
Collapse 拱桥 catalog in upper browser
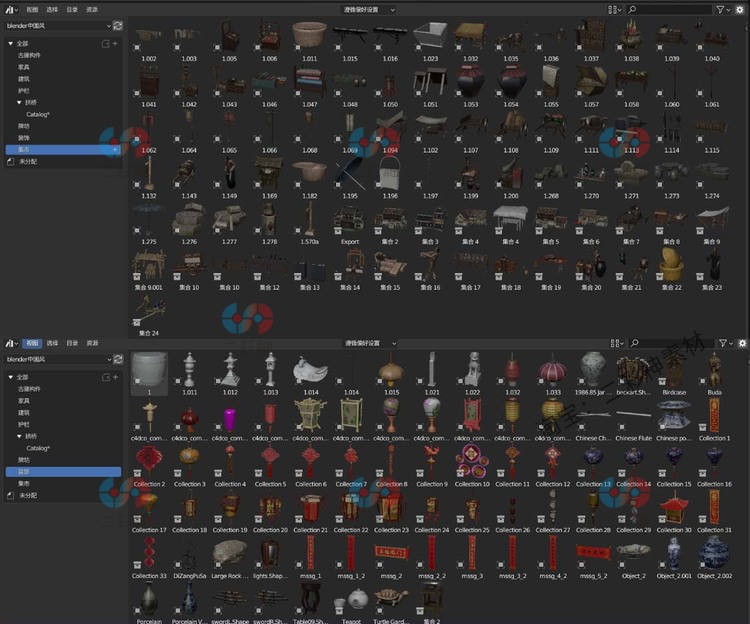point(19,102)
